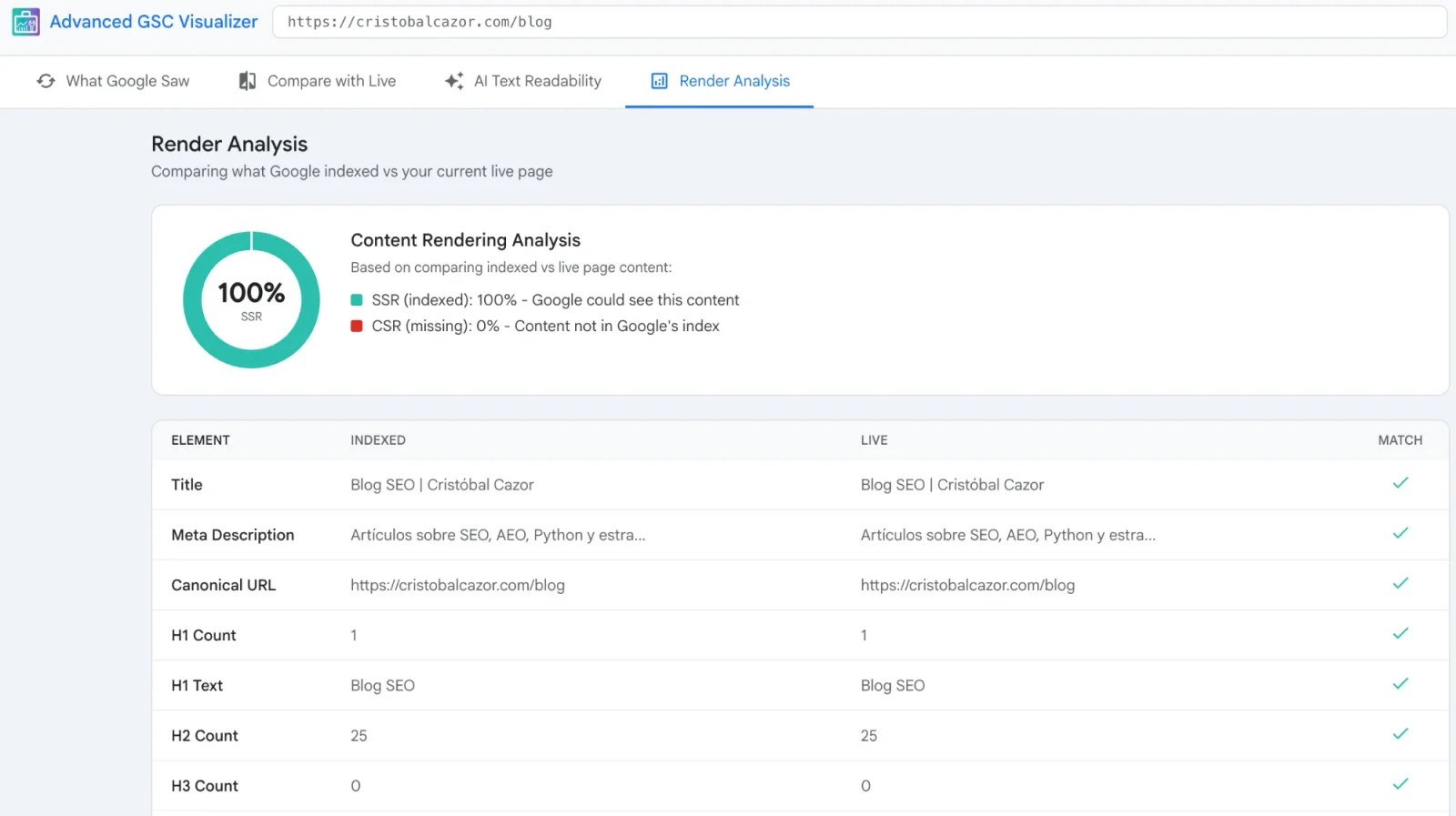Click the Advanced GSC Visualizer title link
1456x816 pixels.
point(154,22)
